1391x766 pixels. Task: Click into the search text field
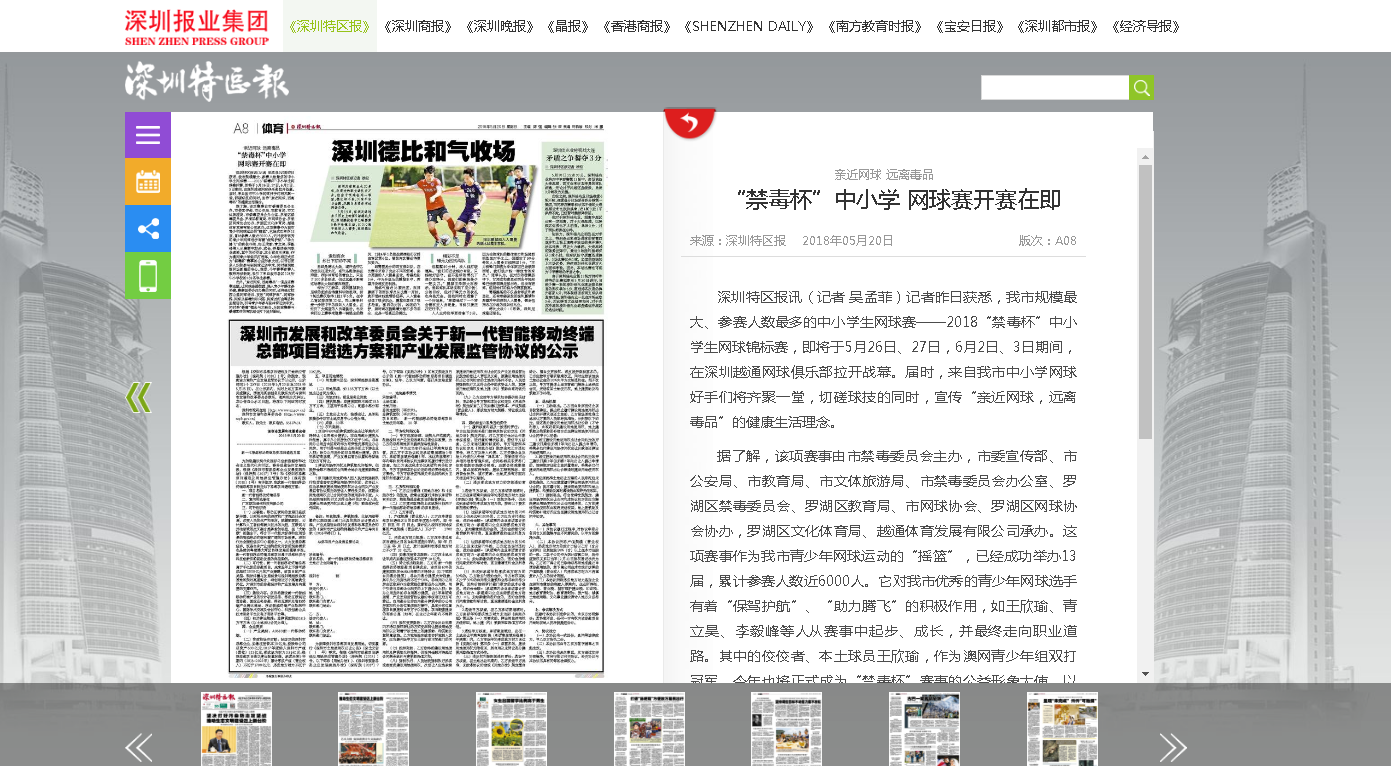(1054, 88)
